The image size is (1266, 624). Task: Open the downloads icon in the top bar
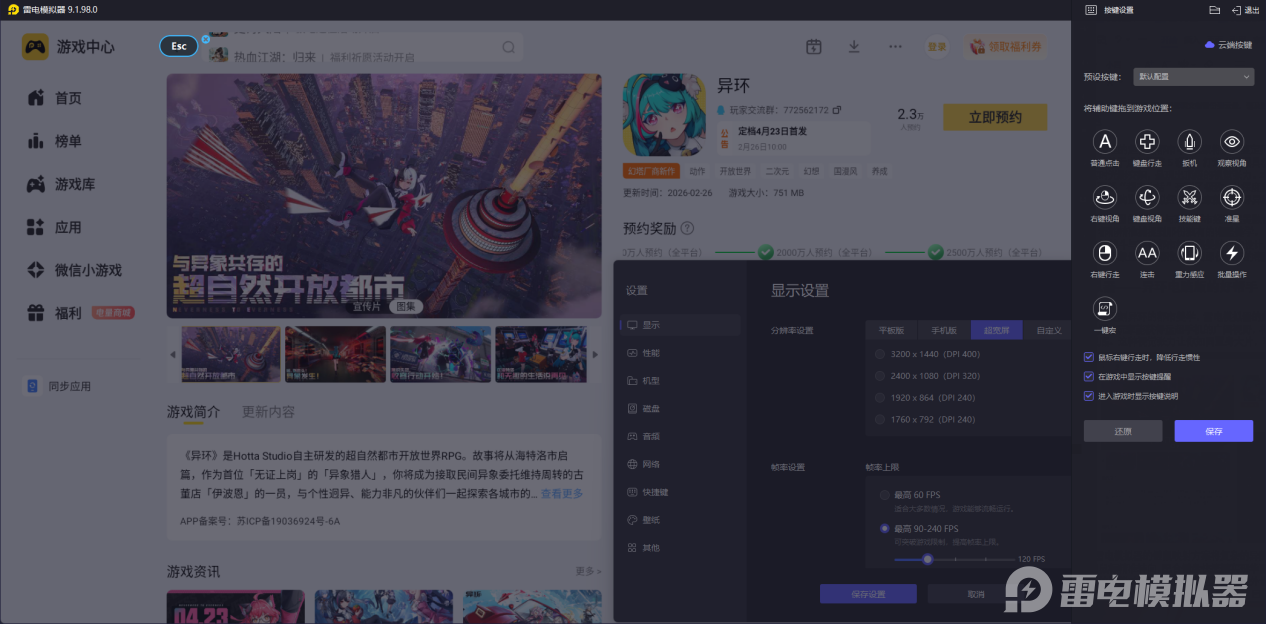[854, 47]
